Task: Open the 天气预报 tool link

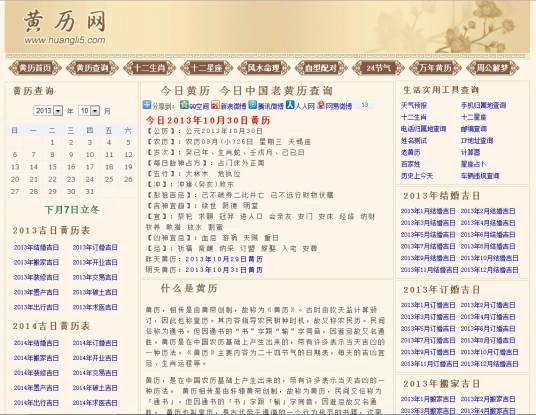Action: click(x=414, y=105)
